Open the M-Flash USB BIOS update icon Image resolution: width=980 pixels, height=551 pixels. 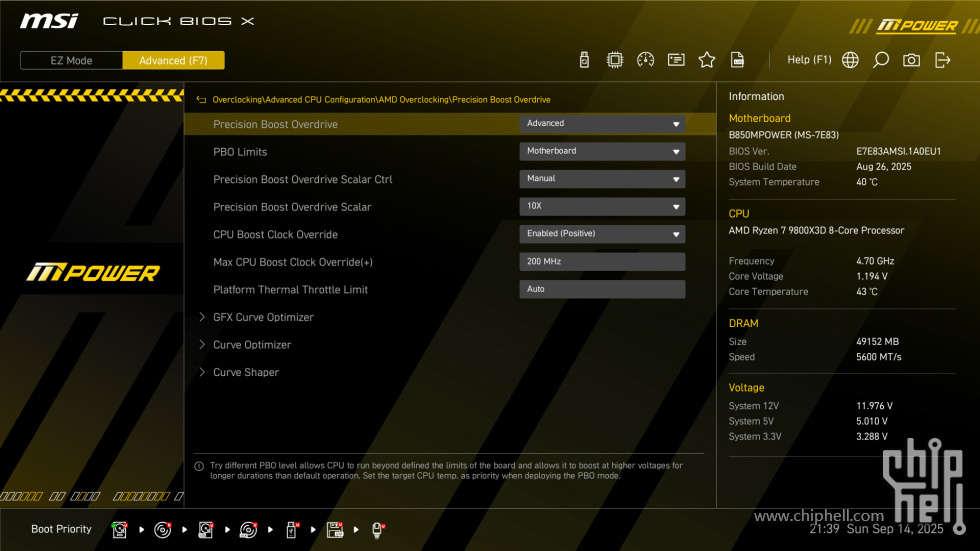584,60
